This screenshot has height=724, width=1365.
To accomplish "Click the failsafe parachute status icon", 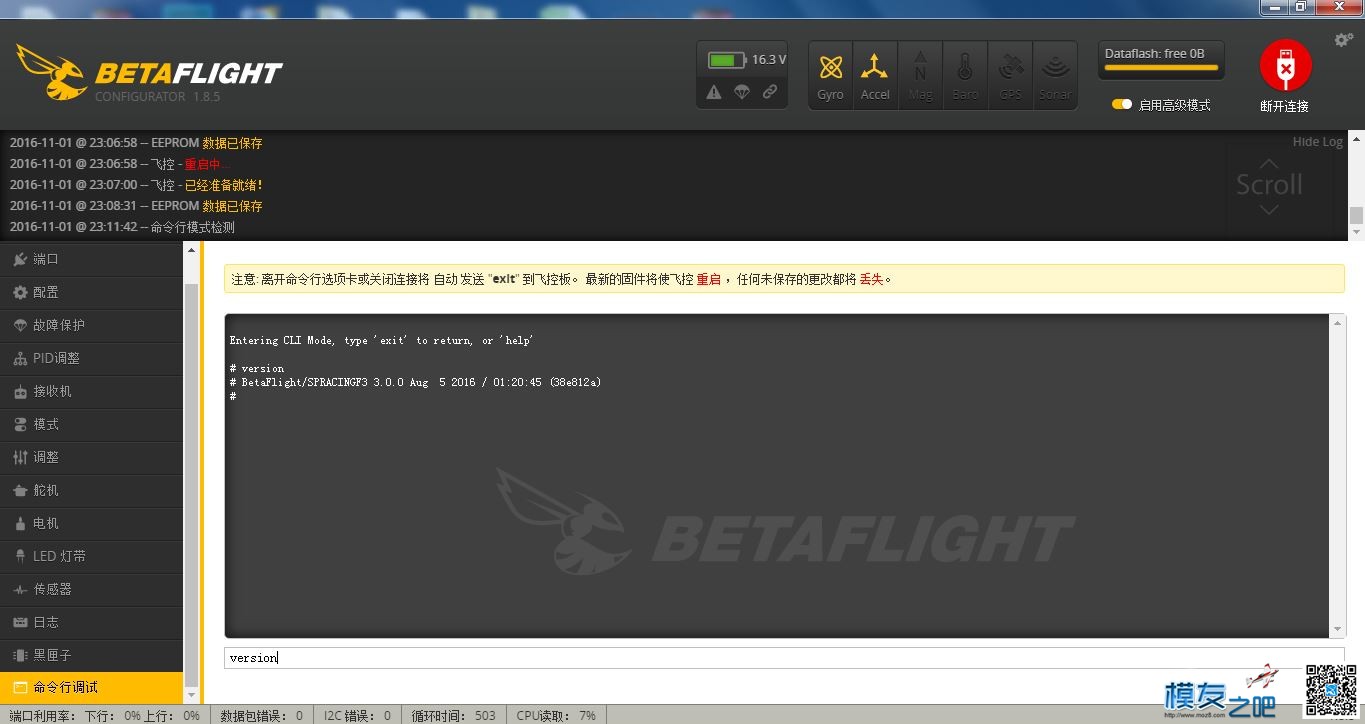I will tap(741, 92).
